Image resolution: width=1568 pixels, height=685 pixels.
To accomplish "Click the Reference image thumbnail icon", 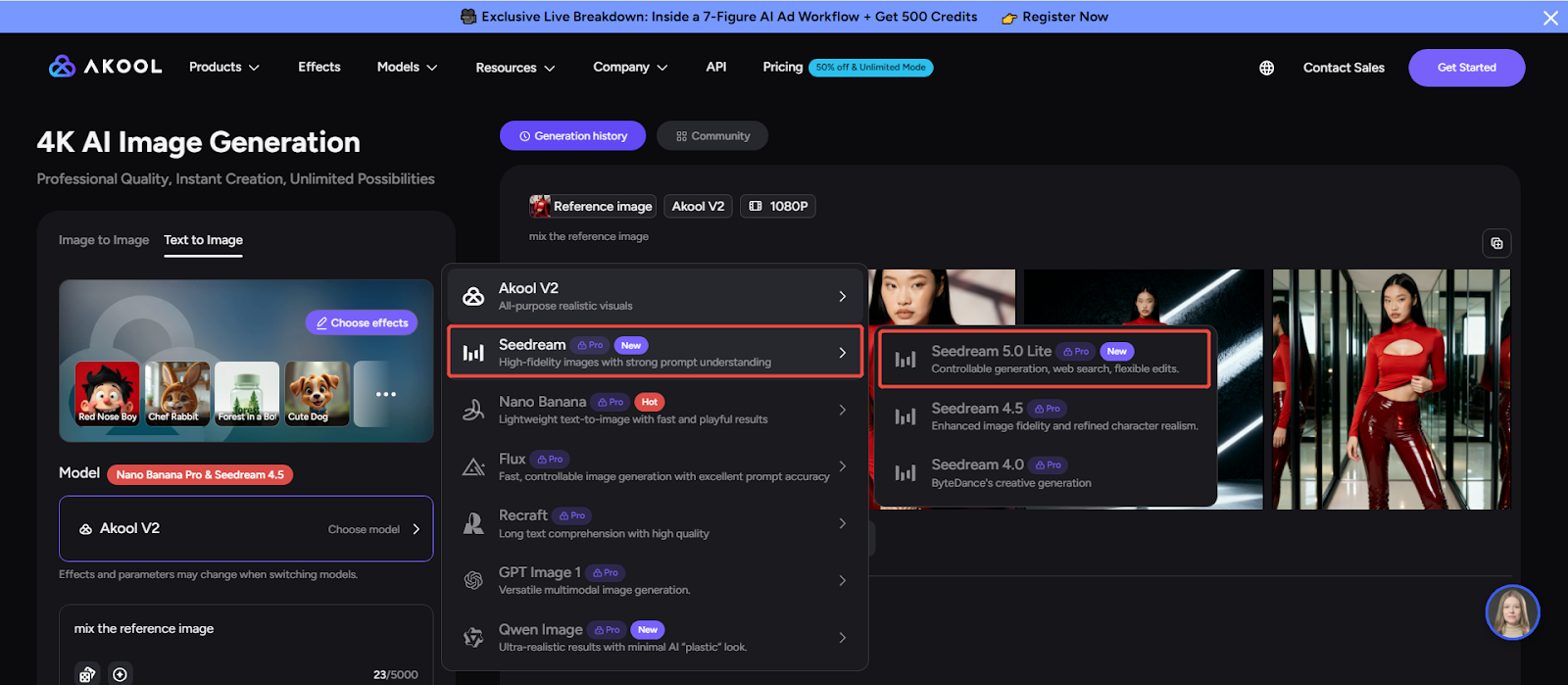I will 540,206.
